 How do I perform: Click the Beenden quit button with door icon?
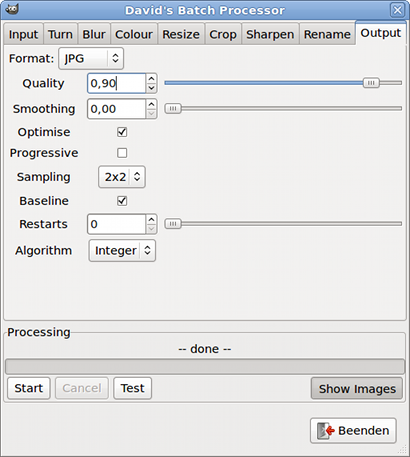tap(353, 430)
